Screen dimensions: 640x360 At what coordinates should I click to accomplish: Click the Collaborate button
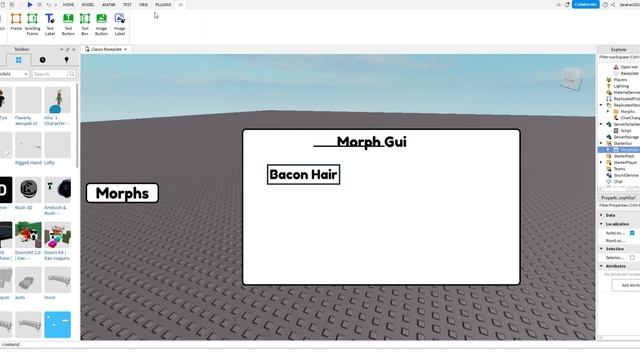(586, 4)
